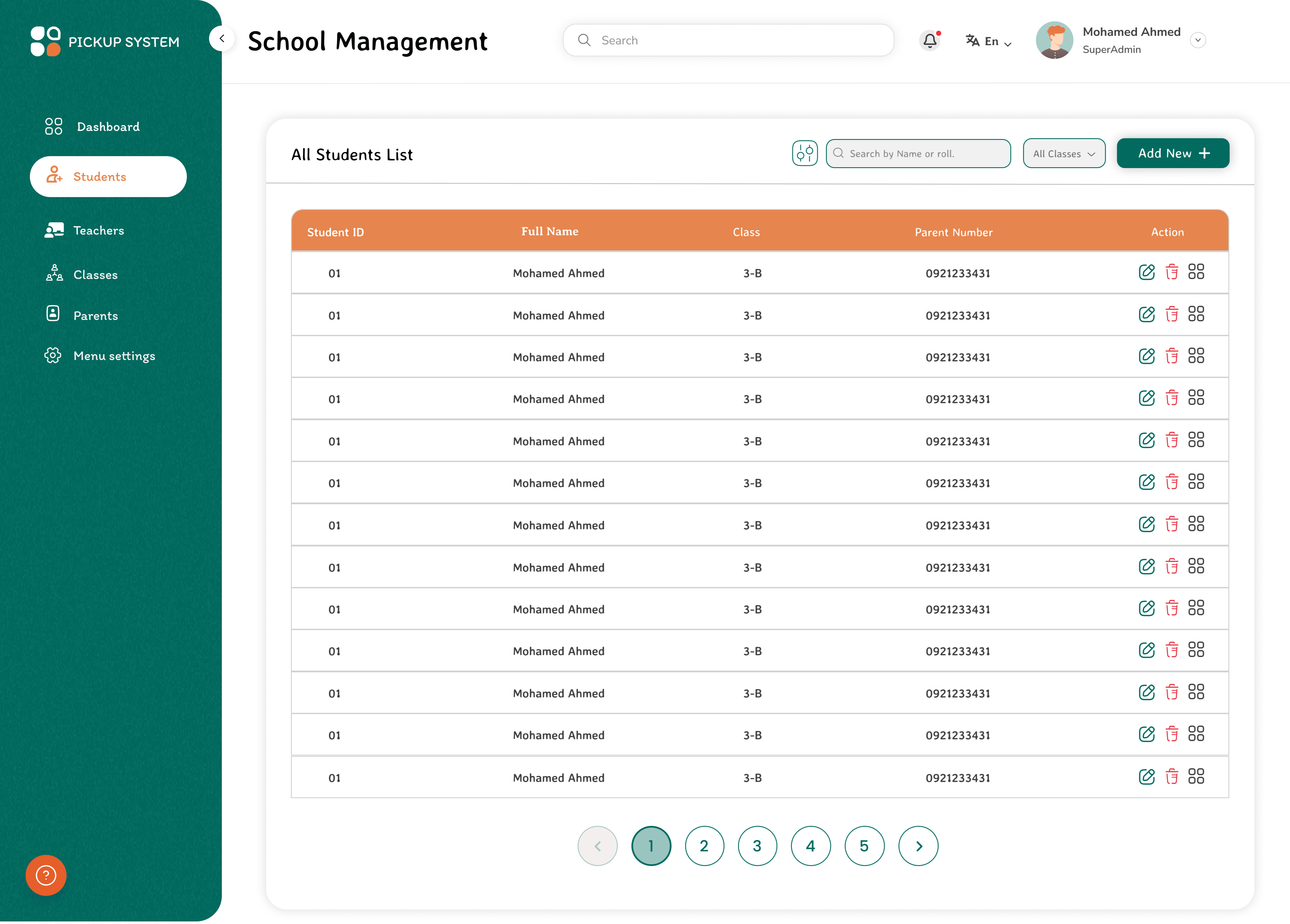Click the next page arrow
The width and height of the screenshot is (1290, 924).
click(918, 846)
